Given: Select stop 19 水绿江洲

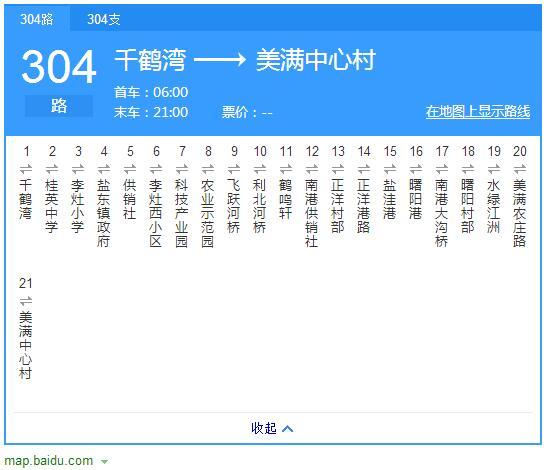Looking at the screenshot, I should point(494,206).
